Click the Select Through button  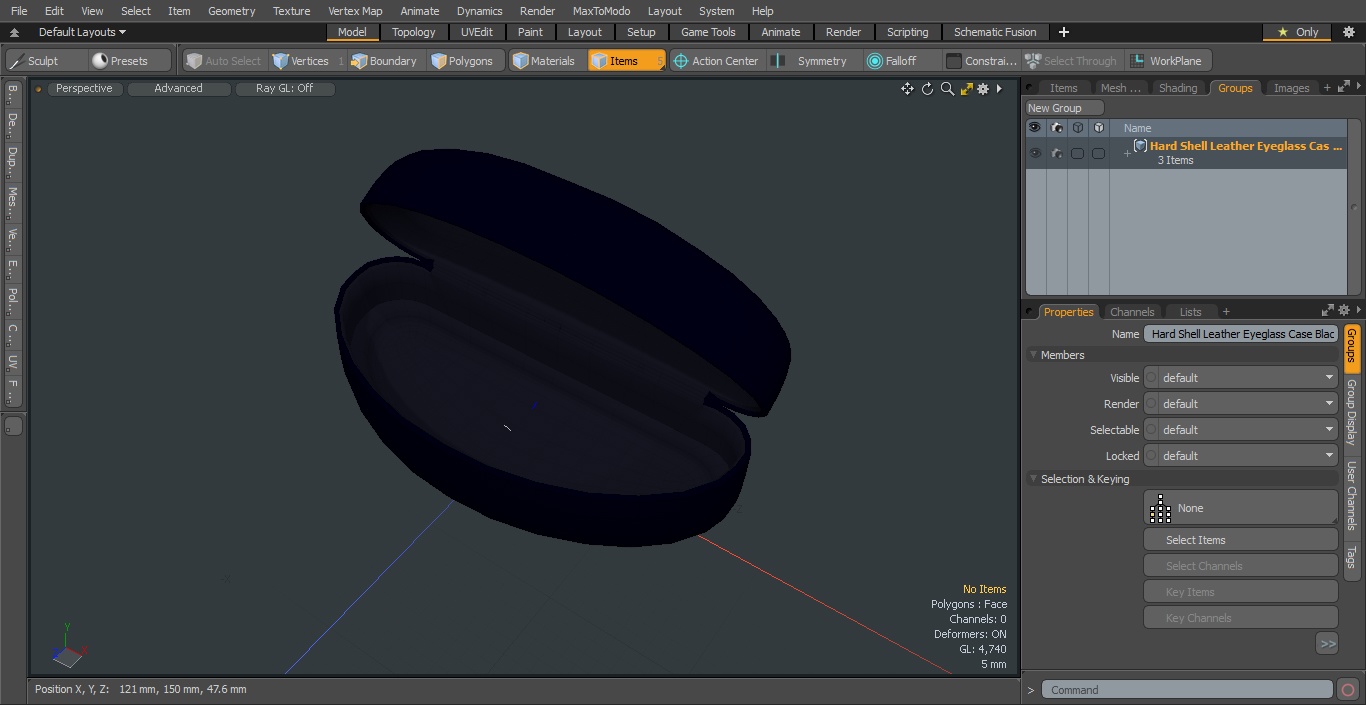point(1073,61)
